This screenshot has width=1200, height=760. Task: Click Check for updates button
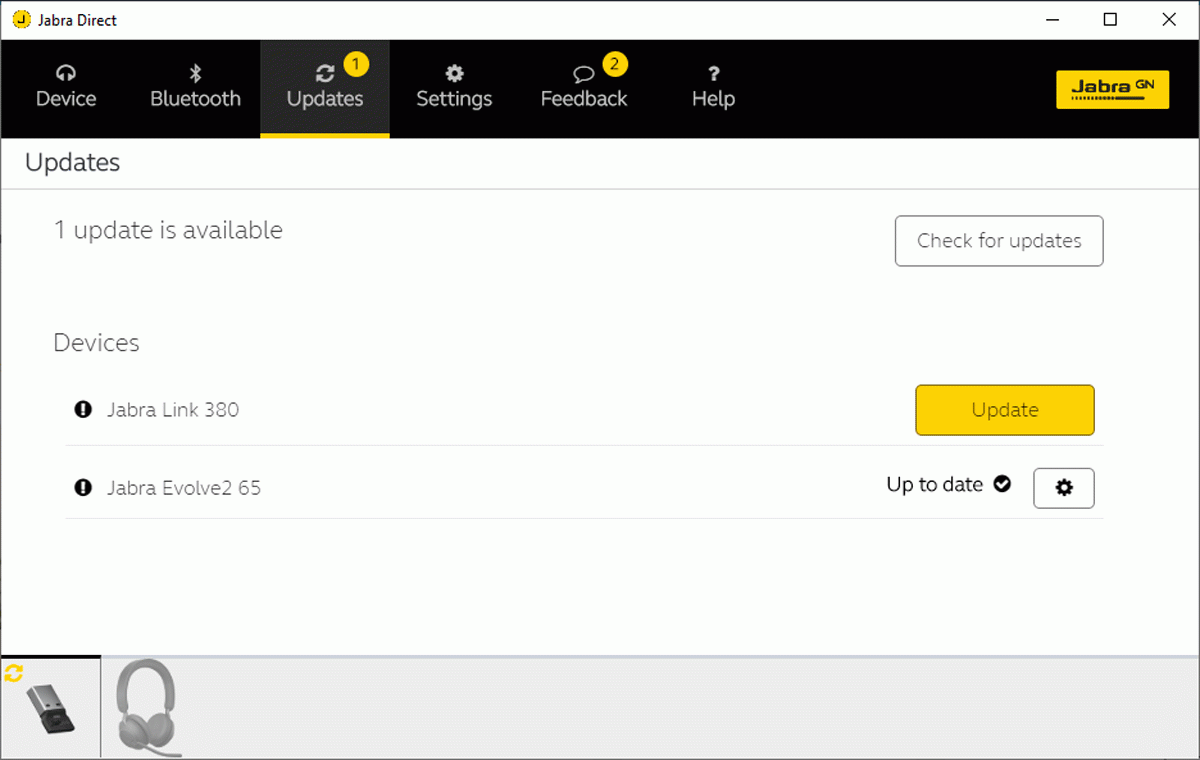click(999, 241)
